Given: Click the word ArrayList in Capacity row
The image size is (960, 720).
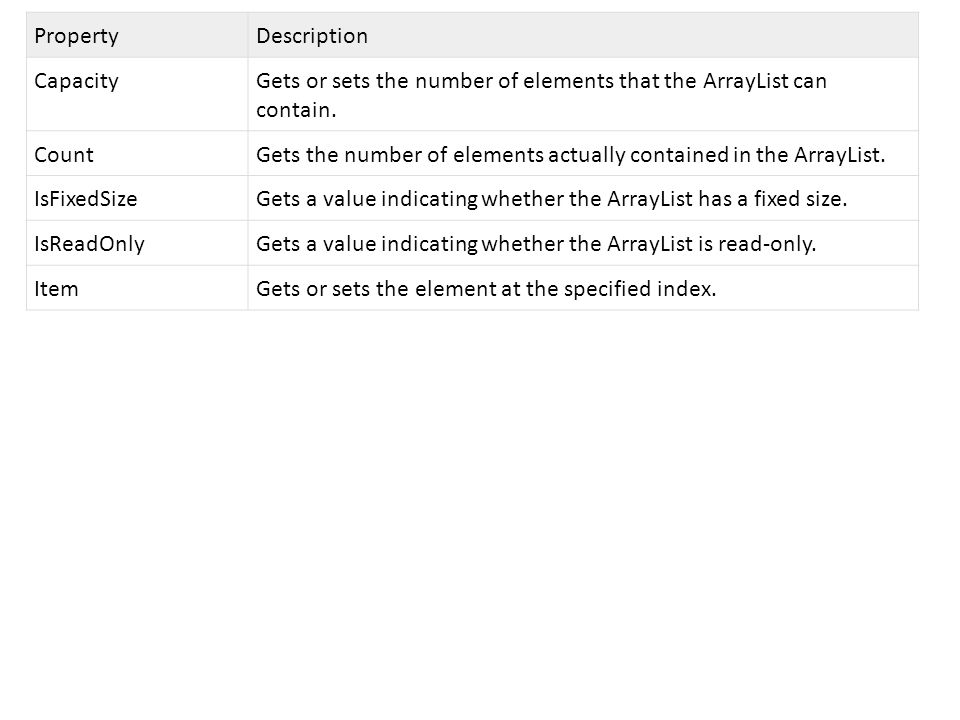Looking at the screenshot, I should [x=746, y=81].
